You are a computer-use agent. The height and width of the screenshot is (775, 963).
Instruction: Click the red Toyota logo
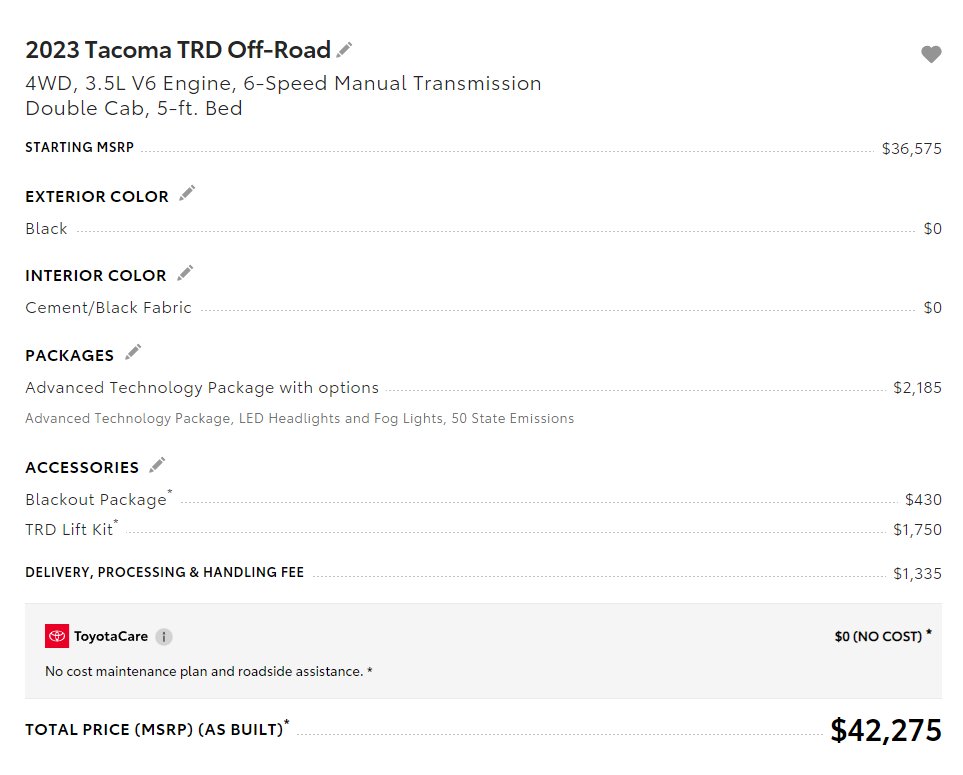pyautogui.click(x=57, y=636)
